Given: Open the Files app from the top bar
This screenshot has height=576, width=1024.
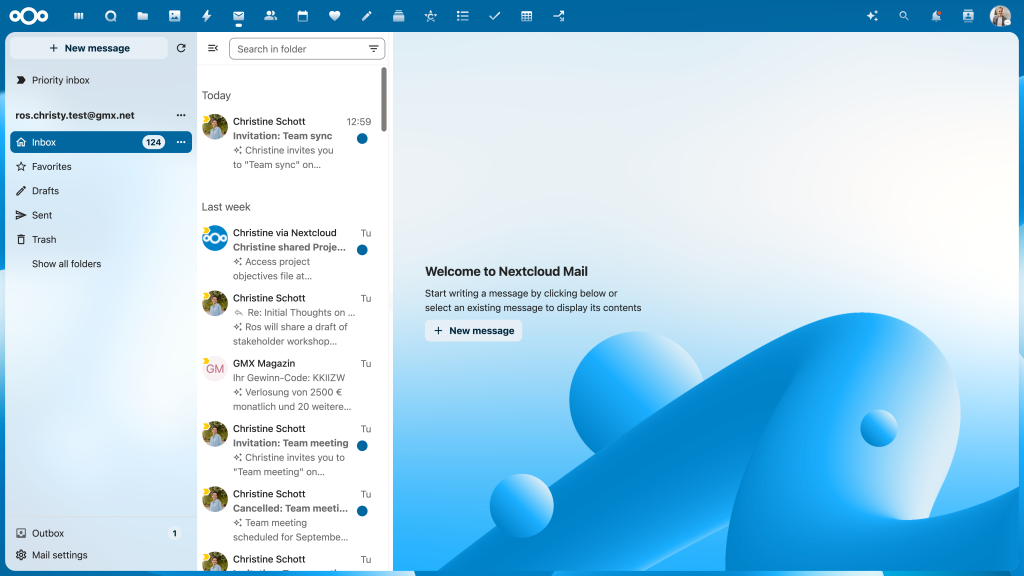Looking at the screenshot, I should click(143, 15).
